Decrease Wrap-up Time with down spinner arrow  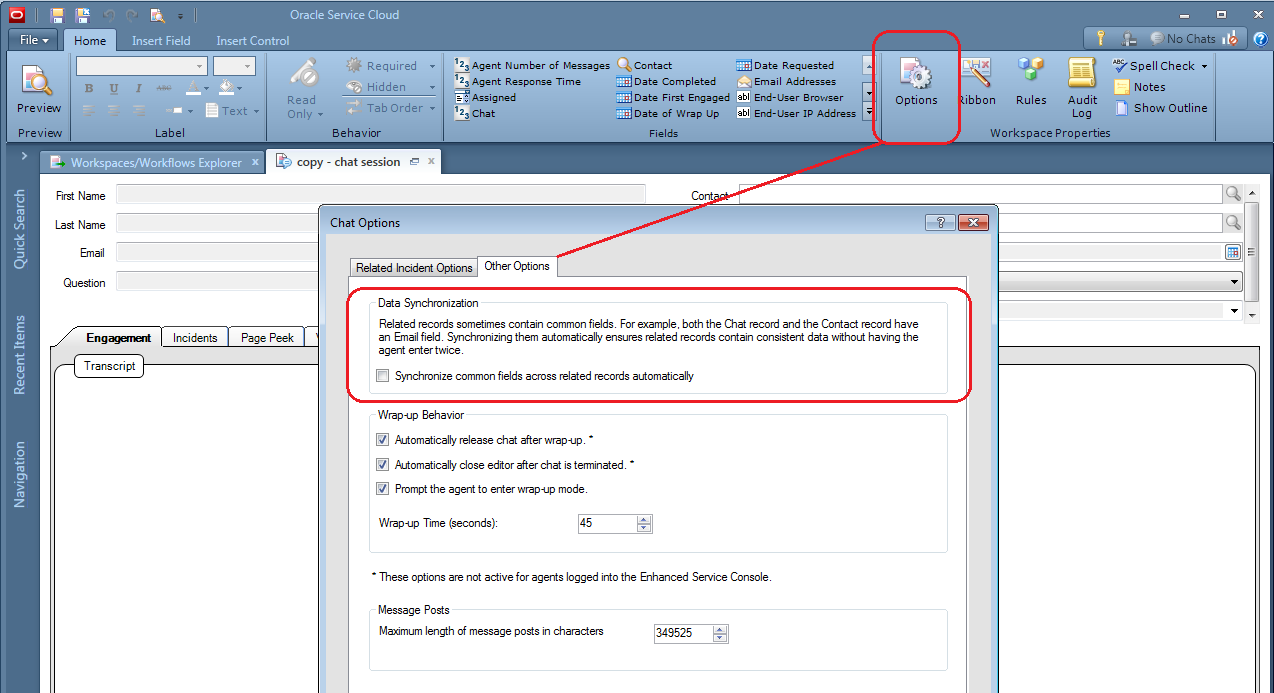tap(644, 528)
